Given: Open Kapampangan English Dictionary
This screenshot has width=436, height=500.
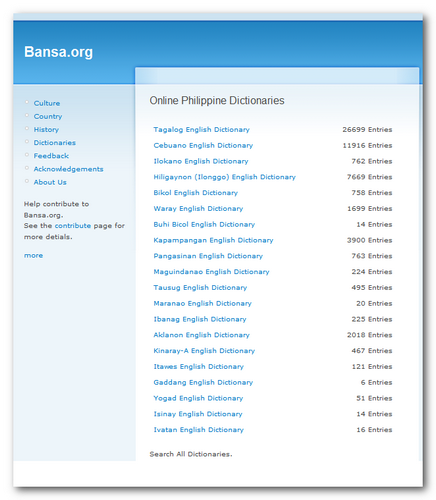Looking at the screenshot, I should (213, 240).
